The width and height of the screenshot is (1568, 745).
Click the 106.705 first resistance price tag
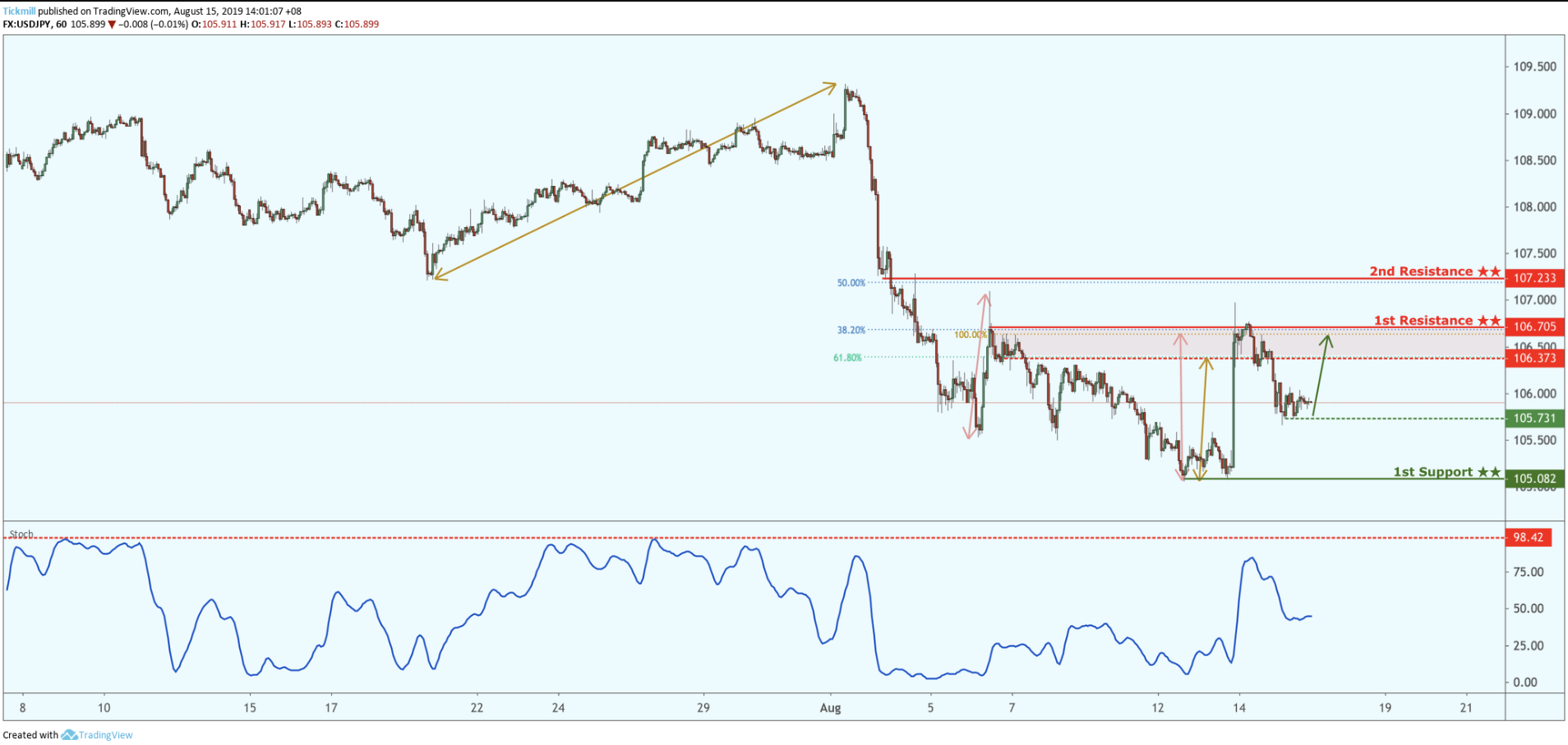tap(1535, 326)
